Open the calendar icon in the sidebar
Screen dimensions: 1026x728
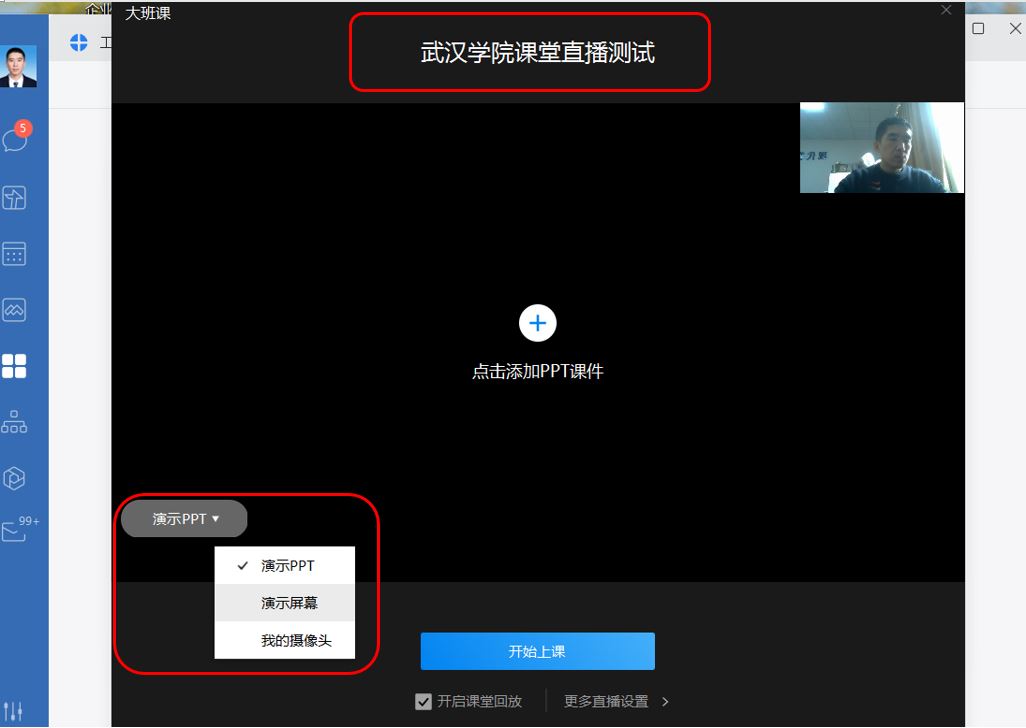coord(14,254)
